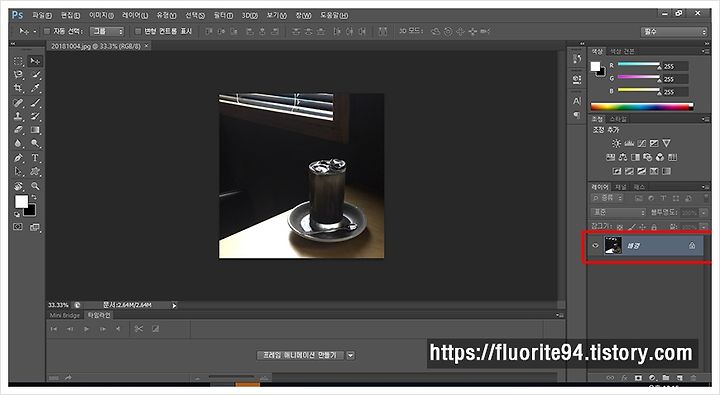Select the Pen tool
Image resolution: width=720 pixels, height=395 pixels.
pyautogui.click(x=18, y=158)
